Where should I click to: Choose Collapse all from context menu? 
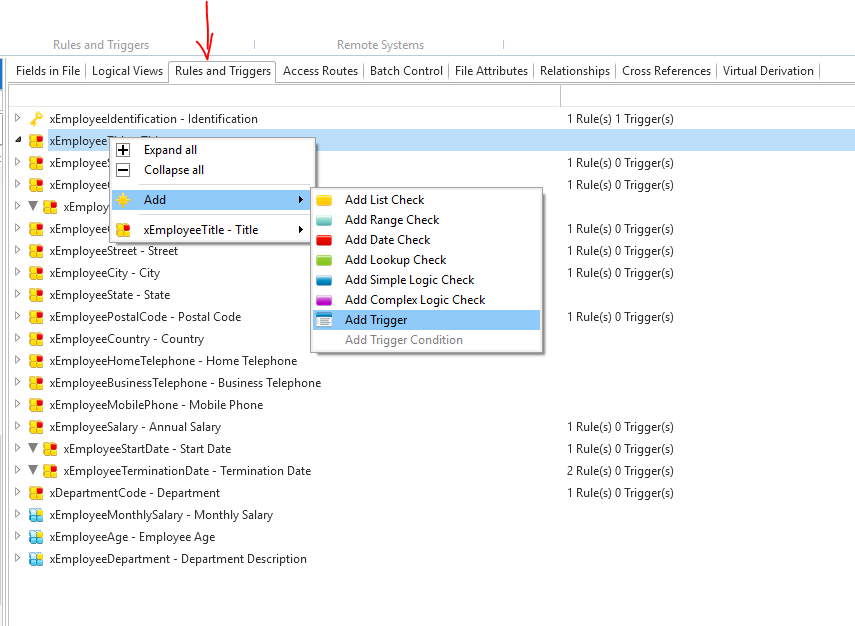pyautogui.click(x=211, y=170)
